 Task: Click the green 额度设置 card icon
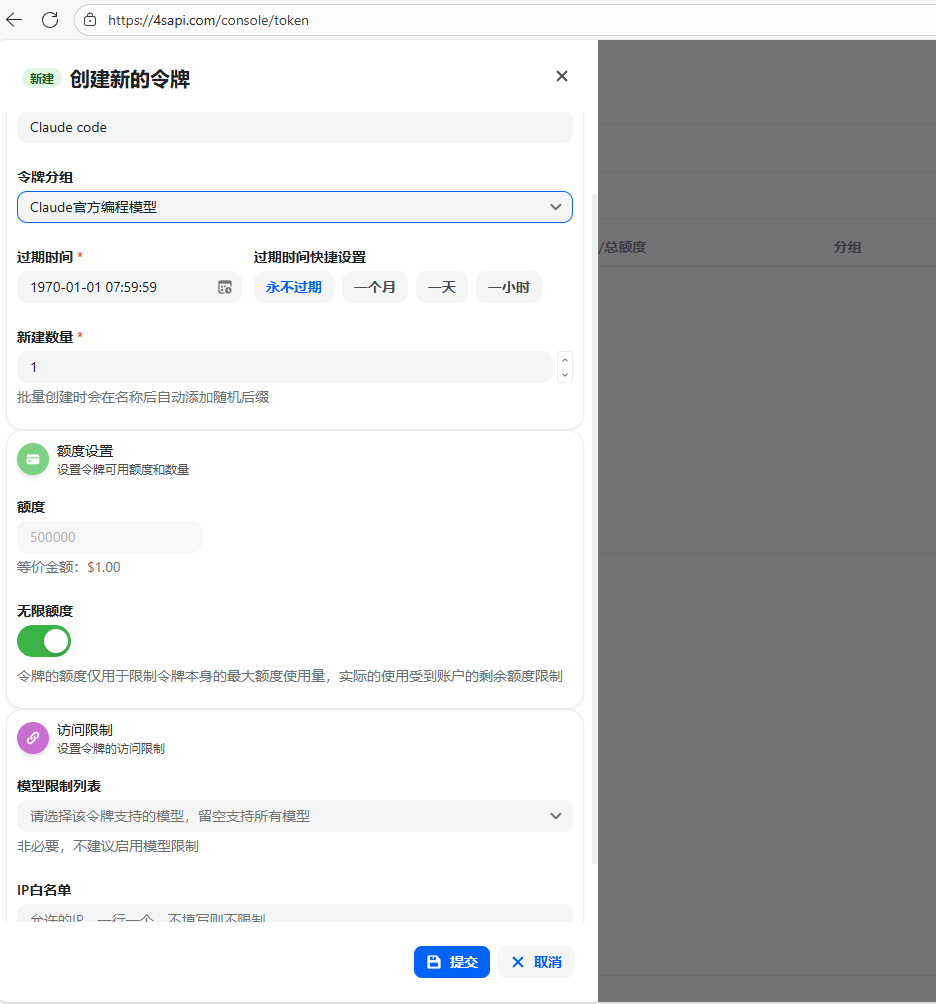point(33,459)
